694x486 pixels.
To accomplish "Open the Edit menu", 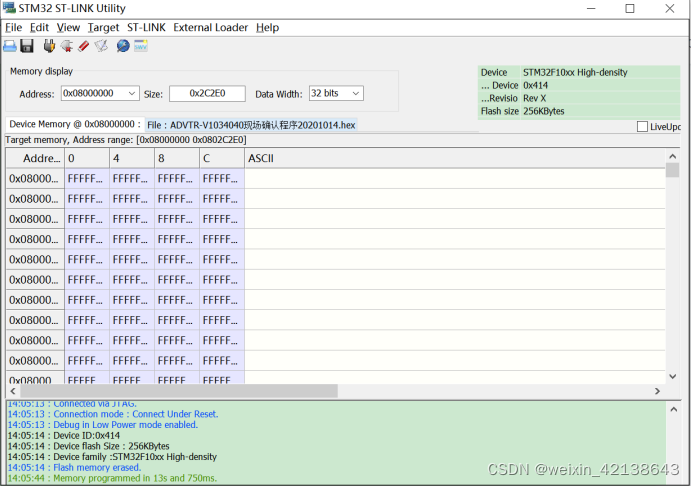I will click(x=39, y=27).
